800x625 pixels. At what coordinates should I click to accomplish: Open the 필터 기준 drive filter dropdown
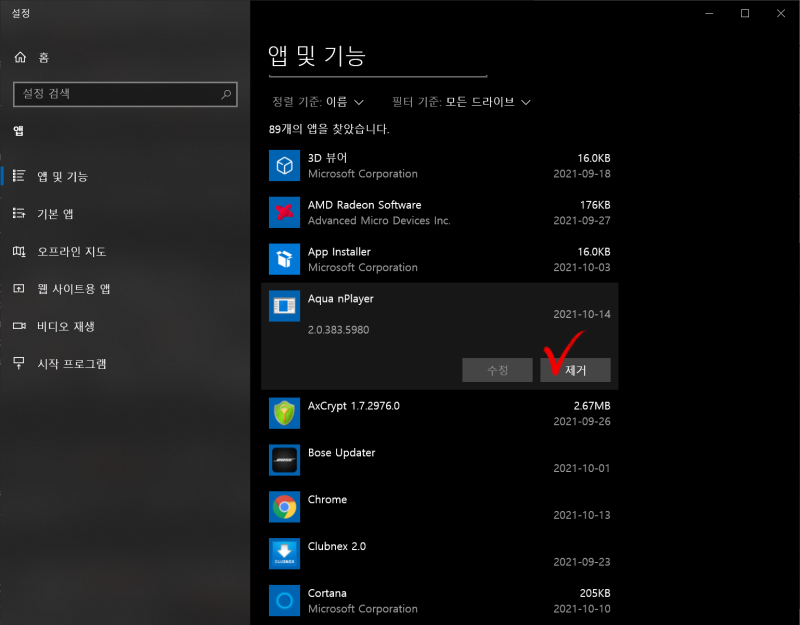click(460, 102)
